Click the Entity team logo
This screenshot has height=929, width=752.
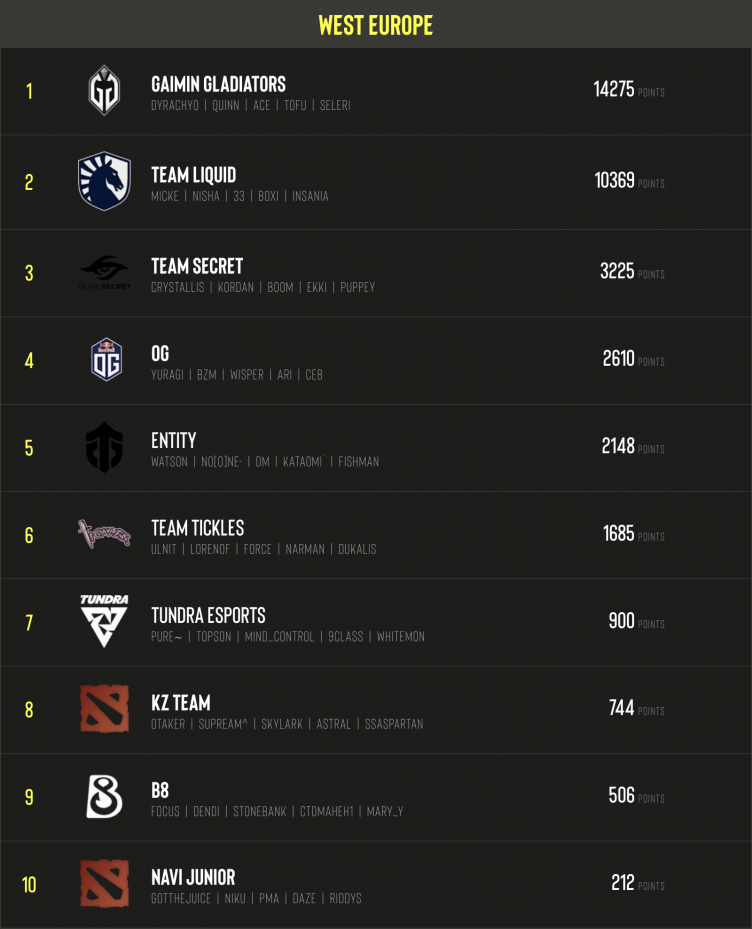pyautogui.click(x=104, y=447)
